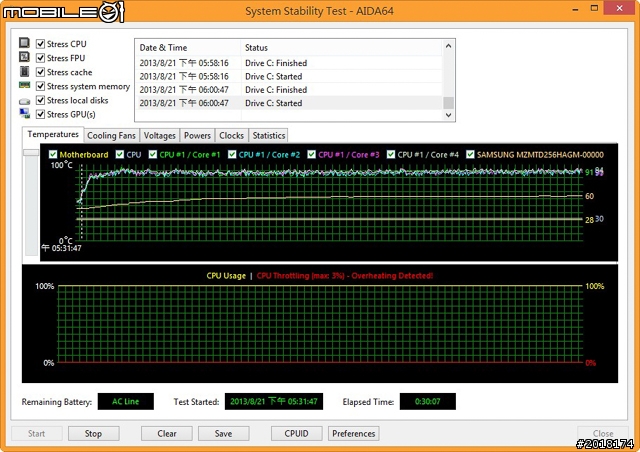This screenshot has height=452, width=640.
Task: Click the disk drive icon beside Stress local disks
Action: coord(24,101)
